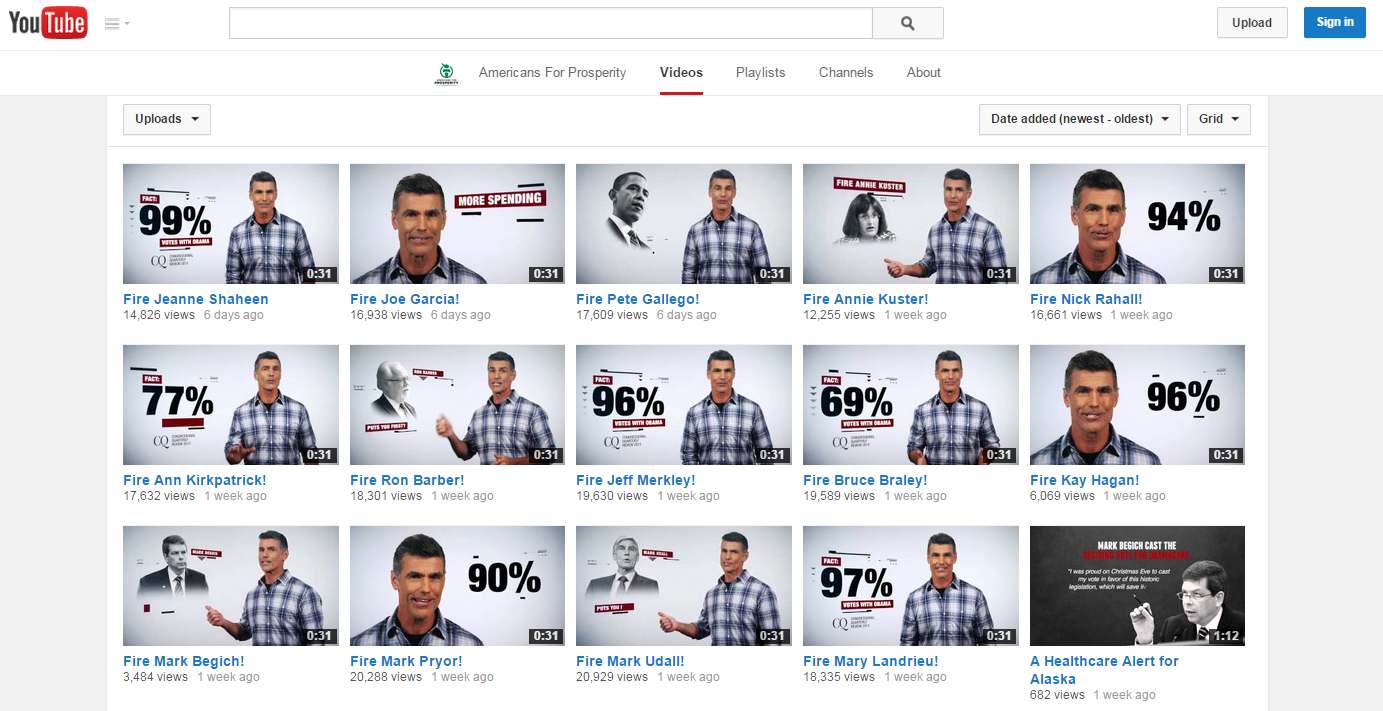Open the Healthcare Alert for Alaska thumbnail
1383x711 pixels.
(1137, 586)
